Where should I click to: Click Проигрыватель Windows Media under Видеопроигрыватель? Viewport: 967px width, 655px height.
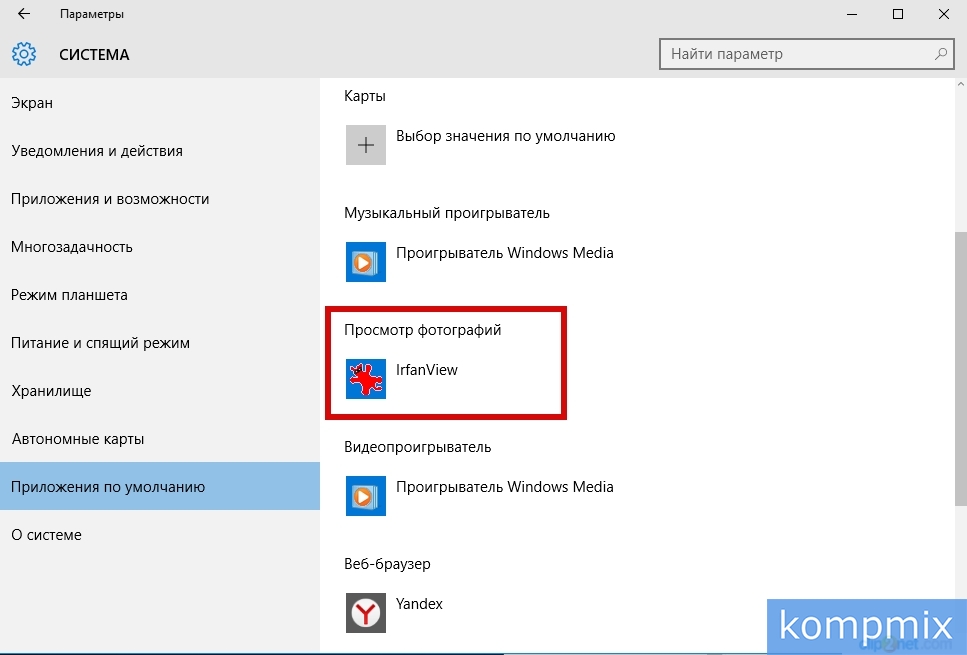[x=504, y=487]
